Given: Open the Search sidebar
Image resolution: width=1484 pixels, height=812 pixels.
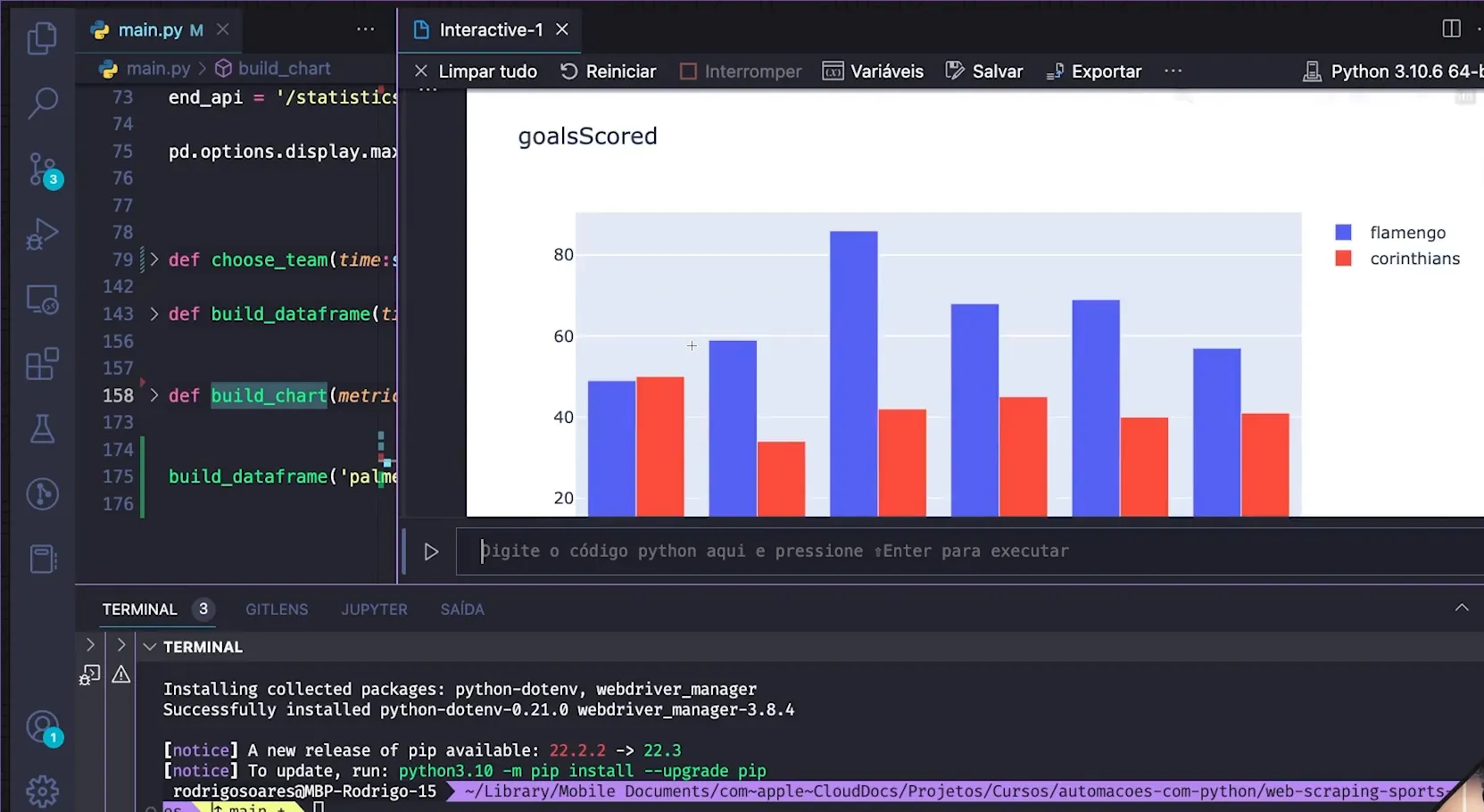Looking at the screenshot, I should tap(42, 104).
